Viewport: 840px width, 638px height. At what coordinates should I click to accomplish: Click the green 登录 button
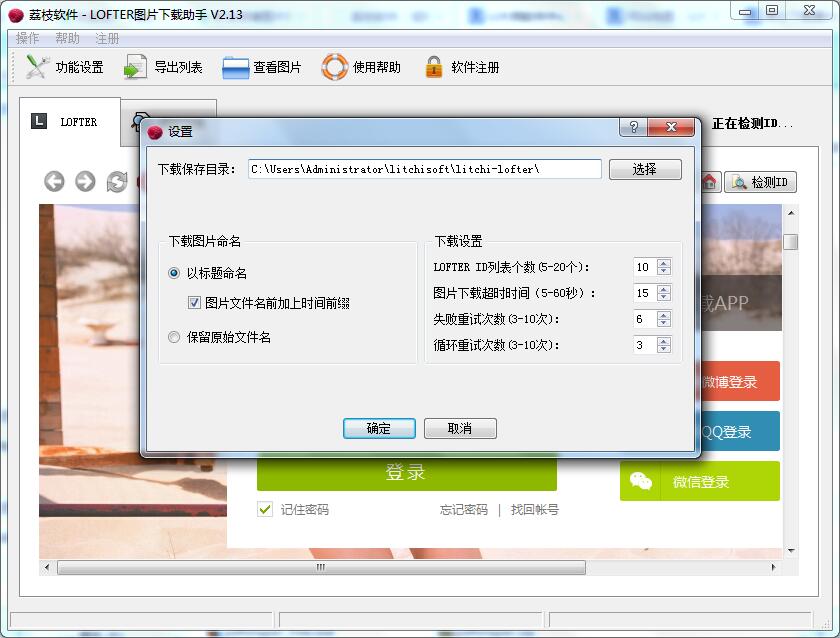[x=407, y=472]
